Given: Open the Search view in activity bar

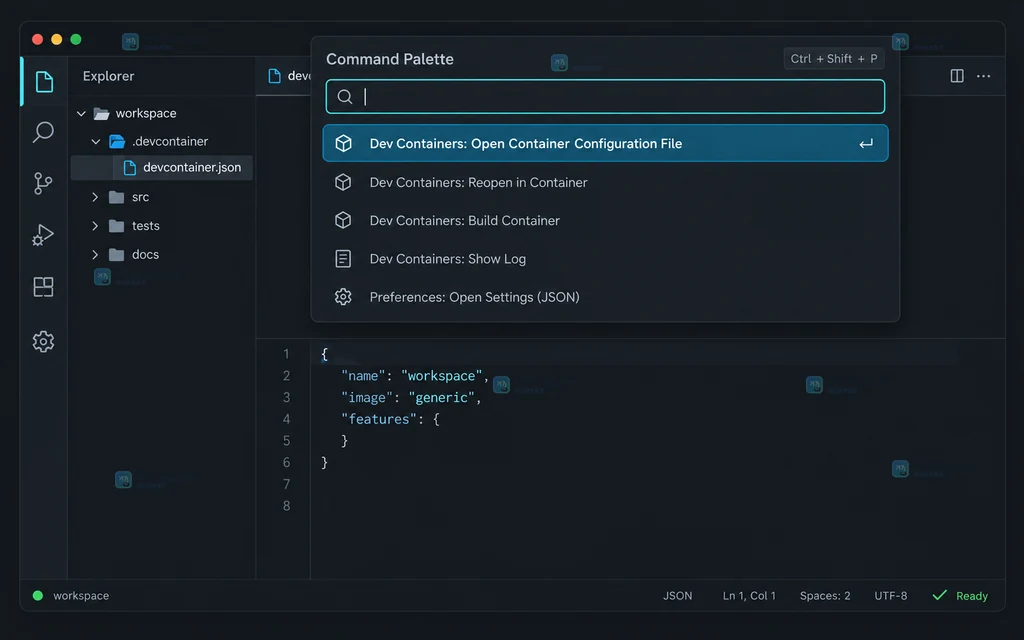Looking at the screenshot, I should pos(43,132).
